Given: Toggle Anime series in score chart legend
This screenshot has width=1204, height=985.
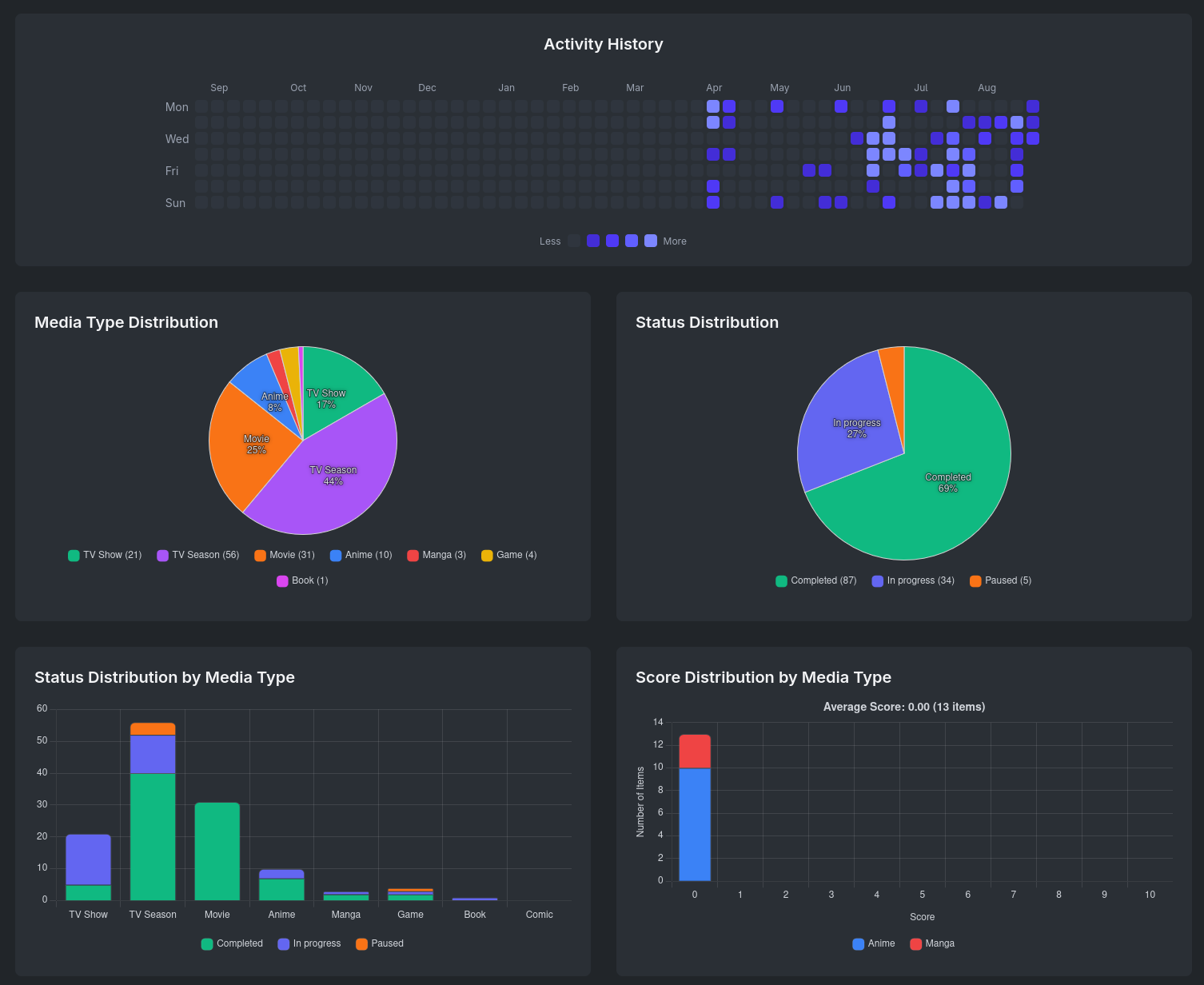Looking at the screenshot, I should coord(874,943).
